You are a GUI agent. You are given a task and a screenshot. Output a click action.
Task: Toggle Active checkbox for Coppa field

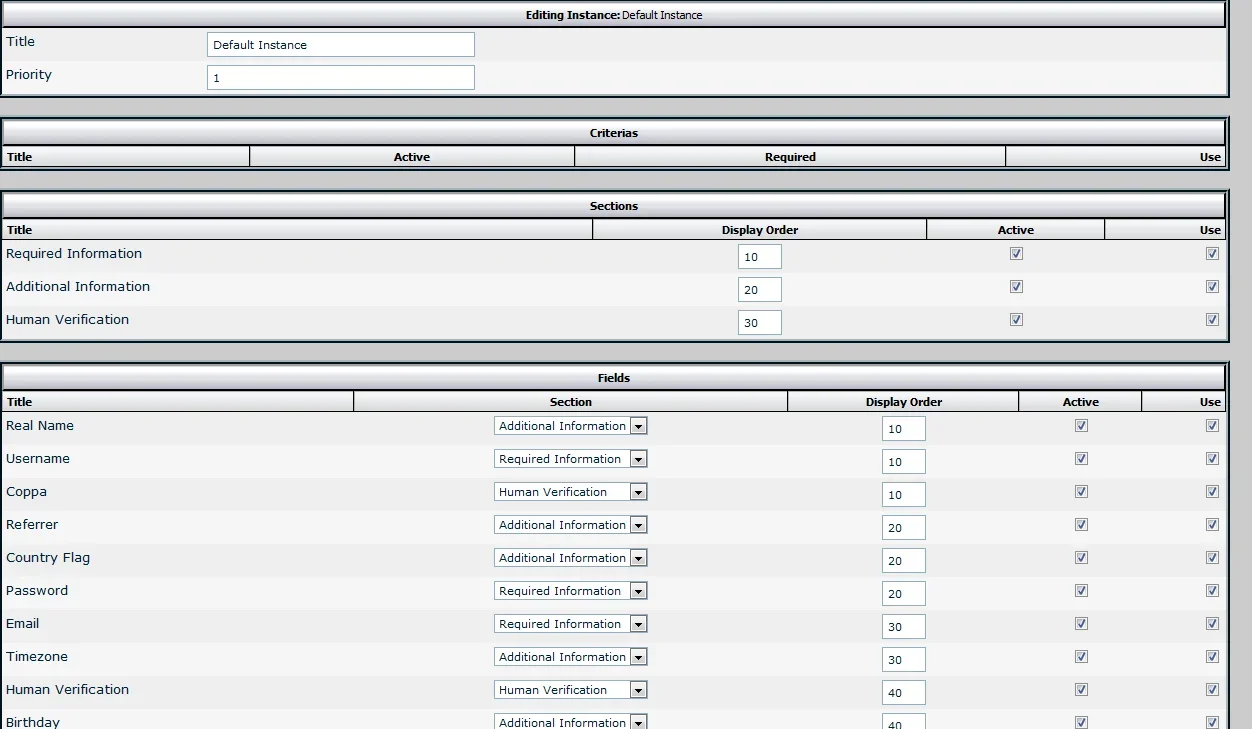[1081, 492]
